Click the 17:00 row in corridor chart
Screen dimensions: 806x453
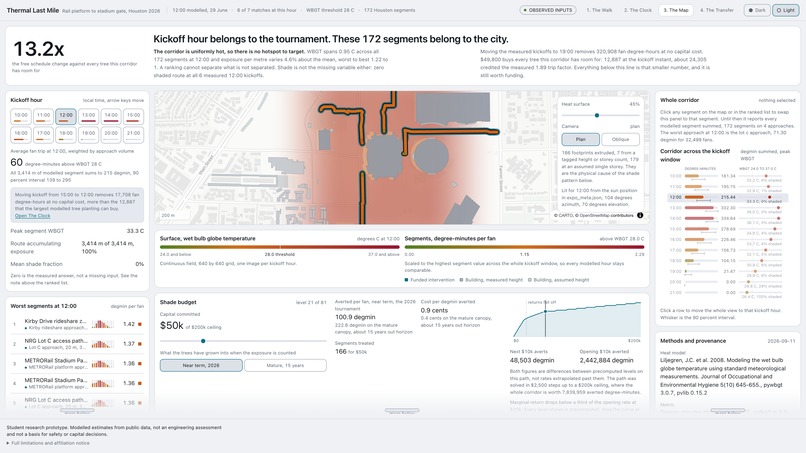click(x=727, y=250)
